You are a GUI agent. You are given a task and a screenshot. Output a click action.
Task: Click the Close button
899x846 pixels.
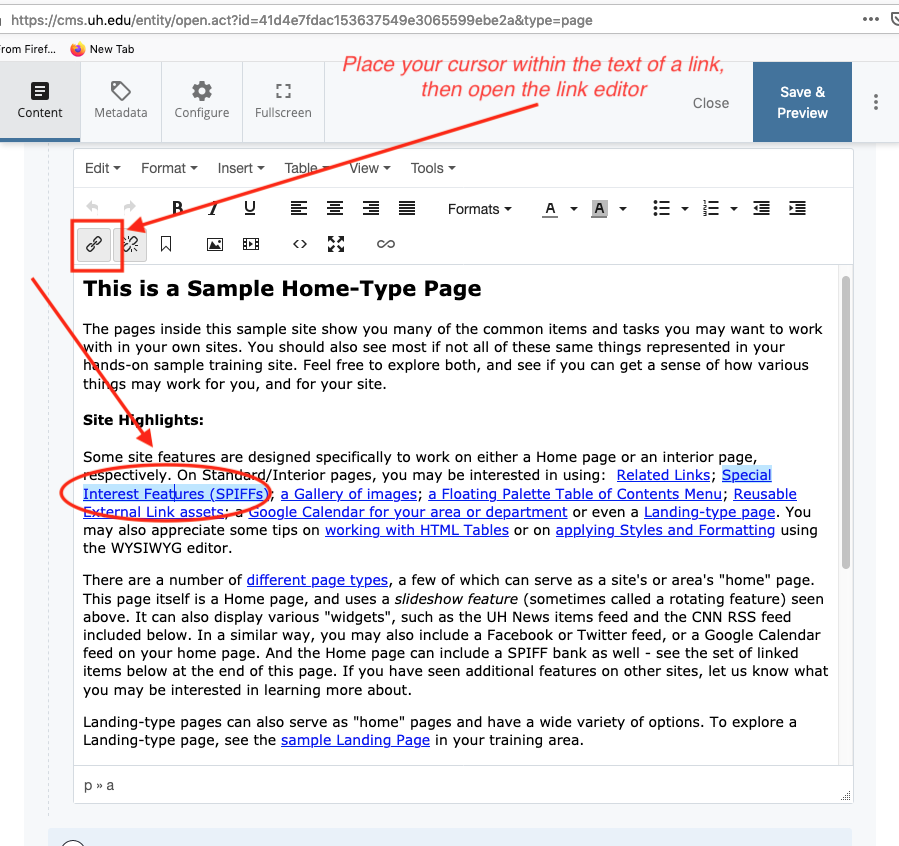coord(711,103)
